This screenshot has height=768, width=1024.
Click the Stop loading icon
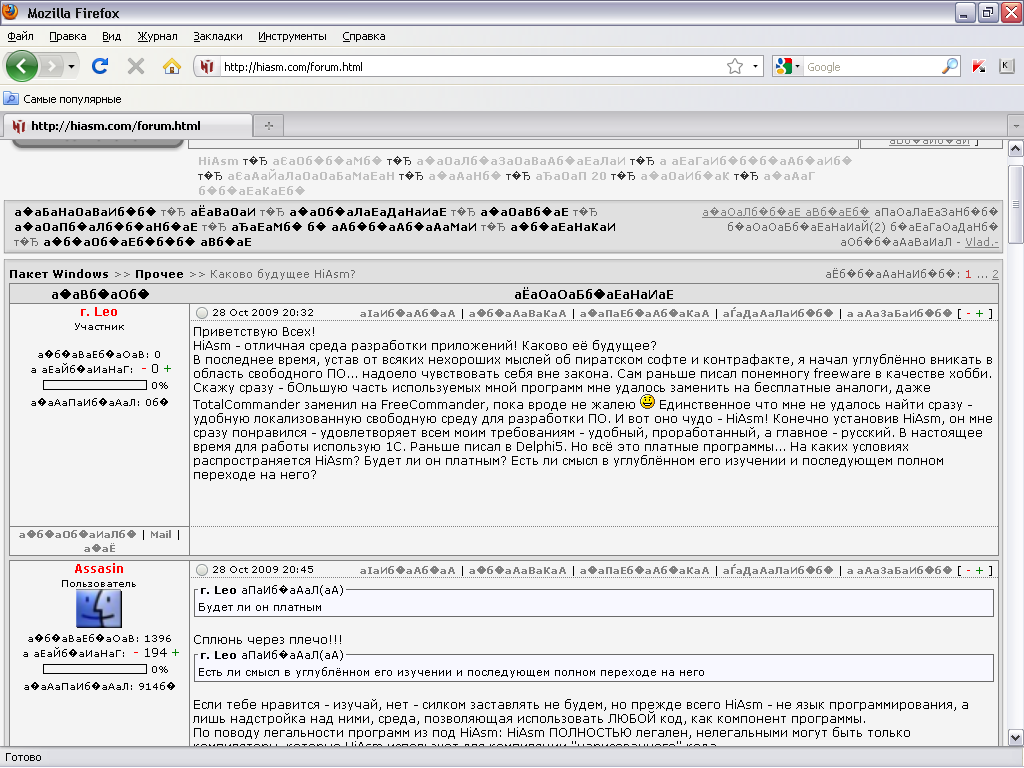click(136, 66)
